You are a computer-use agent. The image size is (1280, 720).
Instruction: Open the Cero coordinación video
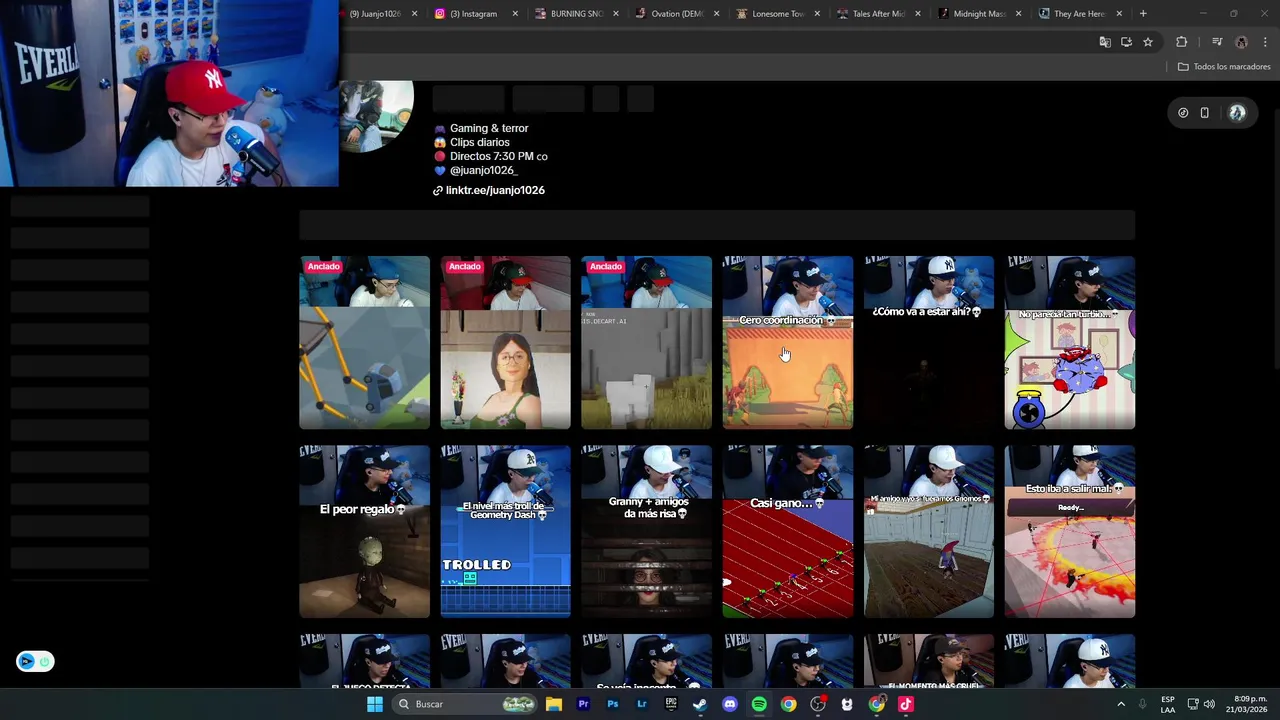click(787, 342)
